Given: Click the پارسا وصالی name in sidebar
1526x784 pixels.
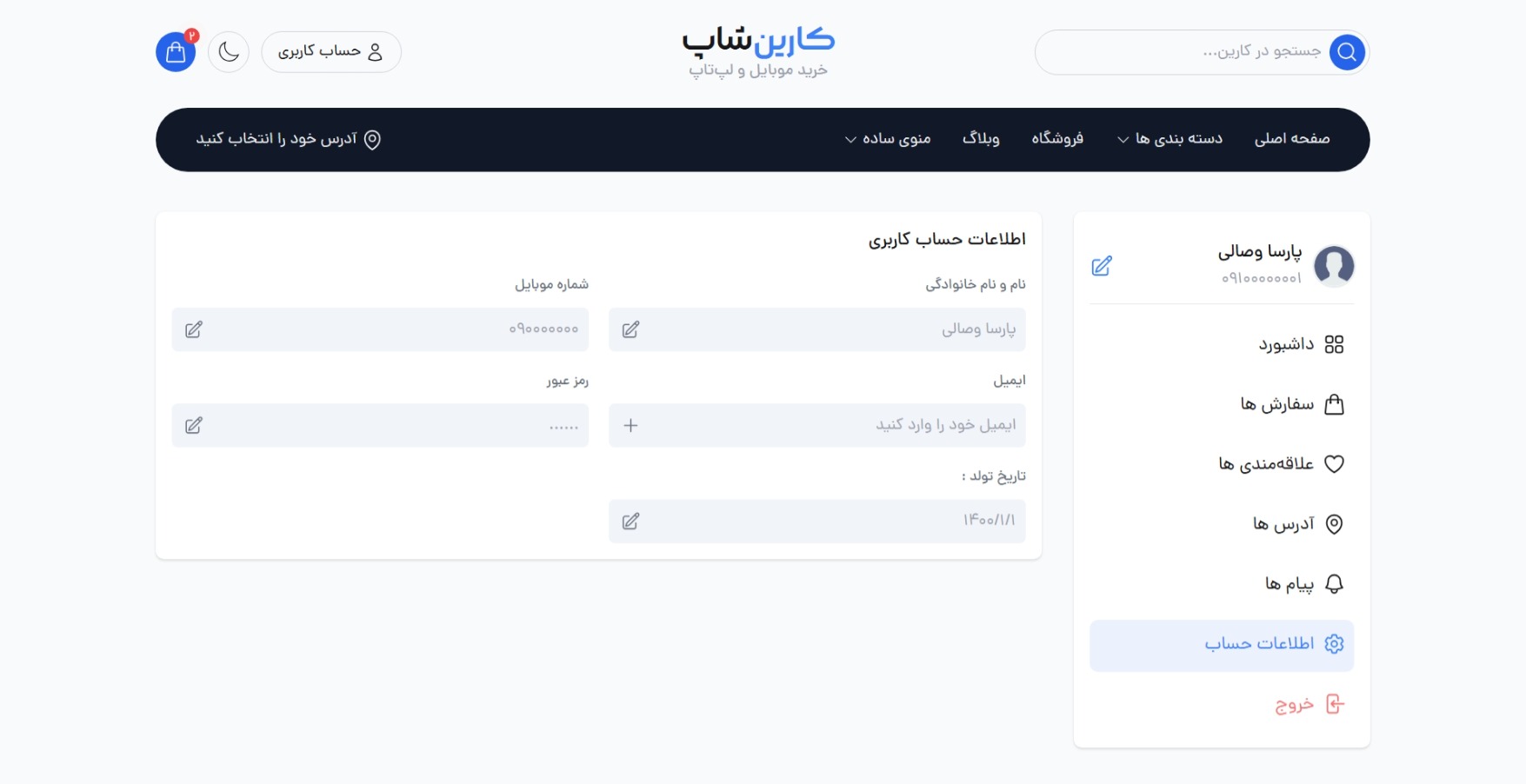Looking at the screenshot, I should click(1260, 252).
